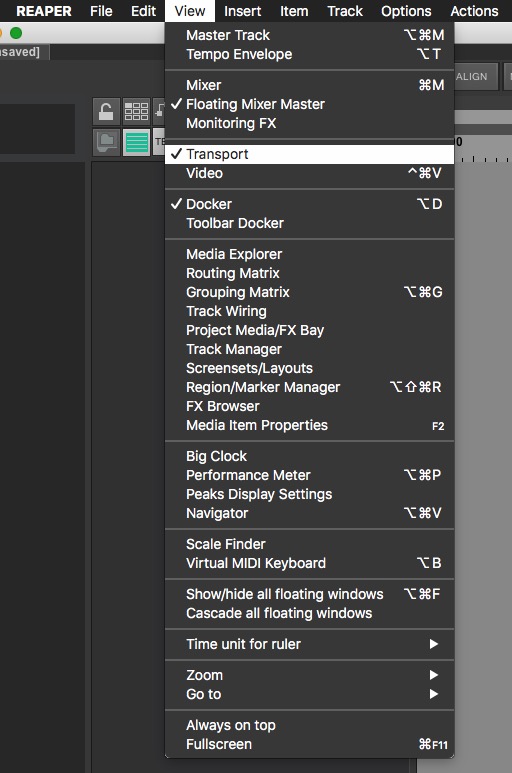Screen dimensions: 512x773
Task: Expand the Time unit for ruler submenu
Action: pos(309,644)
